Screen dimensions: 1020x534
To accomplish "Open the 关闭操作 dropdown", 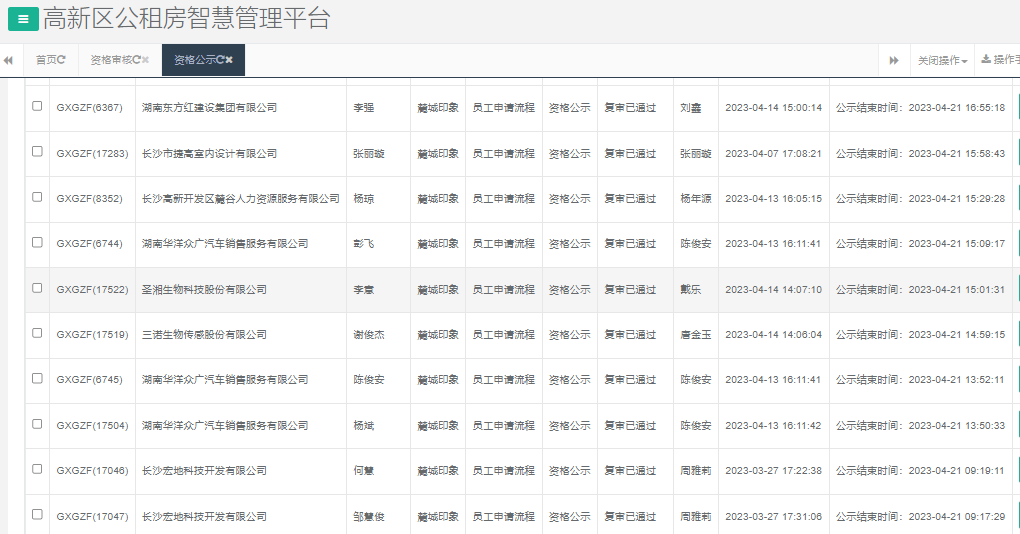I will tap(942, 60).
